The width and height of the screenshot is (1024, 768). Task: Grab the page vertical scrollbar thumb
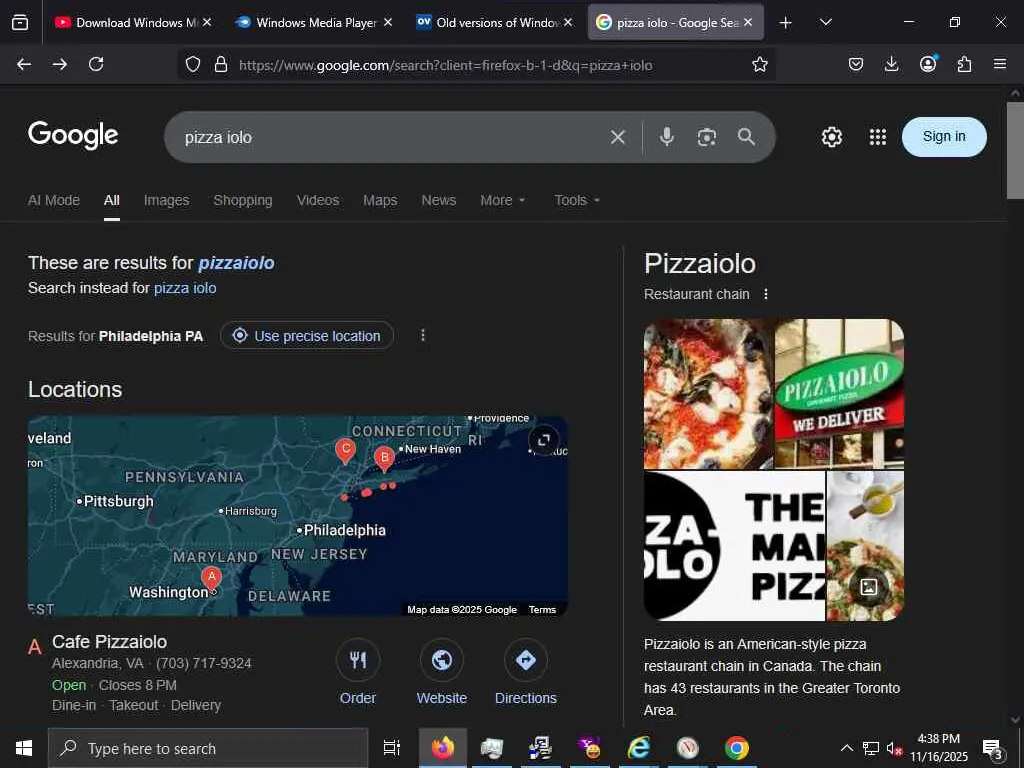(x=1015, y=150)
